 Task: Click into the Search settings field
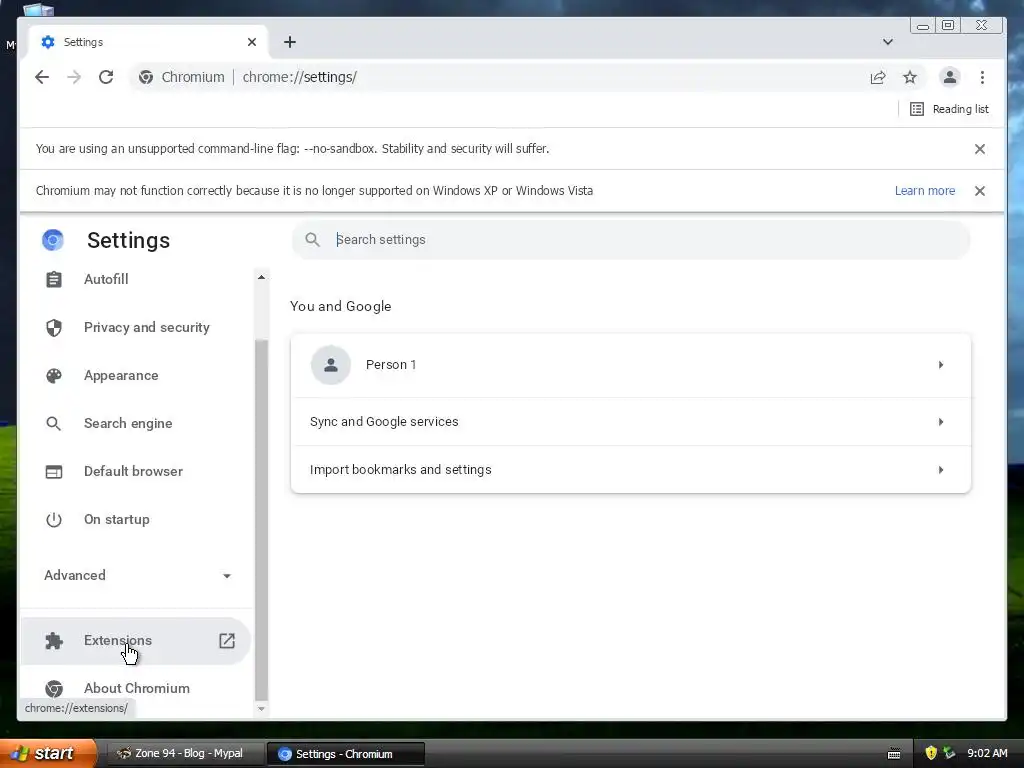(x=631, y=240)
